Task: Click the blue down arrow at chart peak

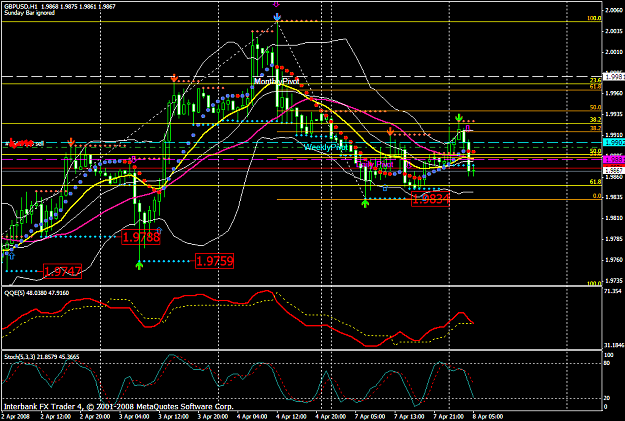Action: (277, 17)
